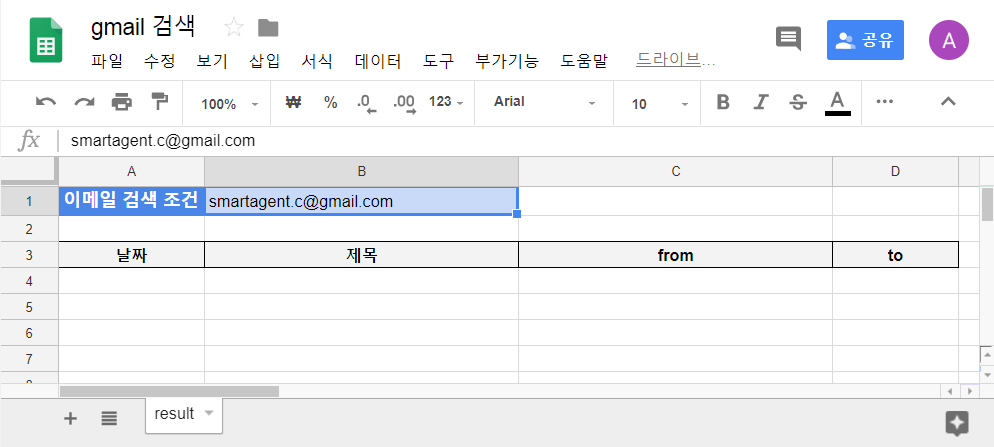This screenshot has height=447, width=994.
Task: Select column B header
Action: pyautogui.click(x=361, y=171)
